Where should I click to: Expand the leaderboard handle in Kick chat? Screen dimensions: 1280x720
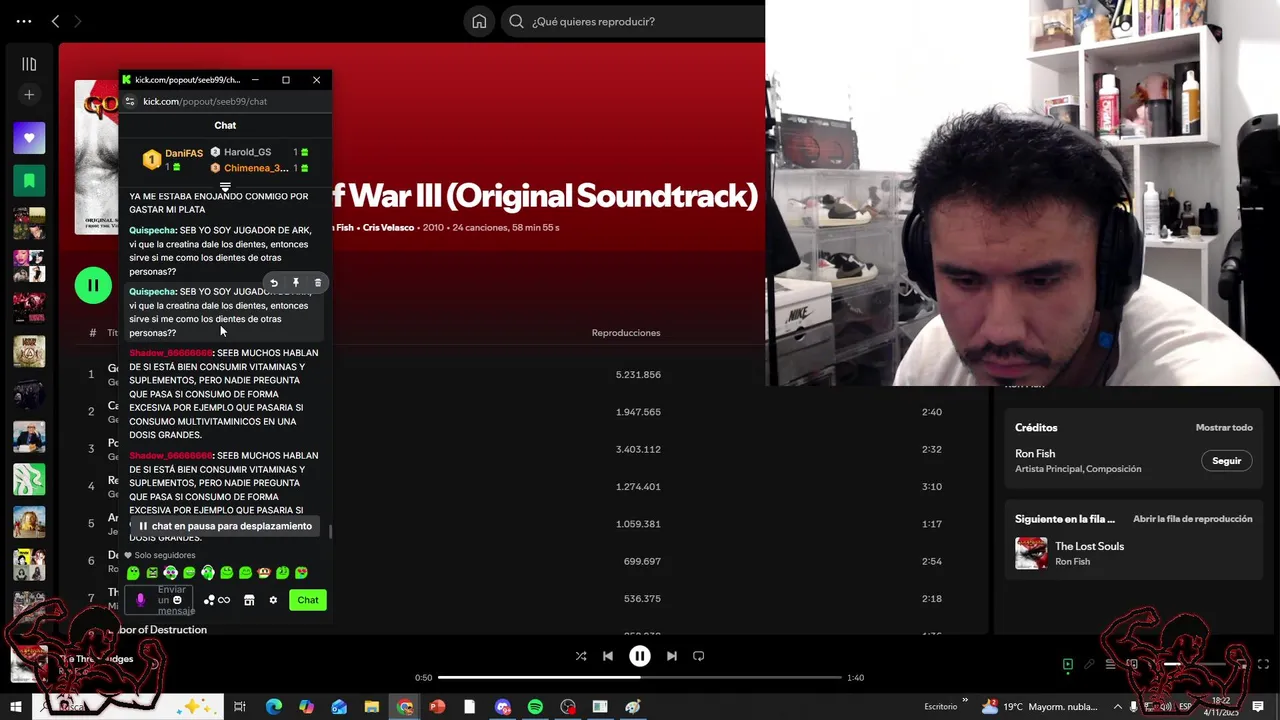point(225,187)
